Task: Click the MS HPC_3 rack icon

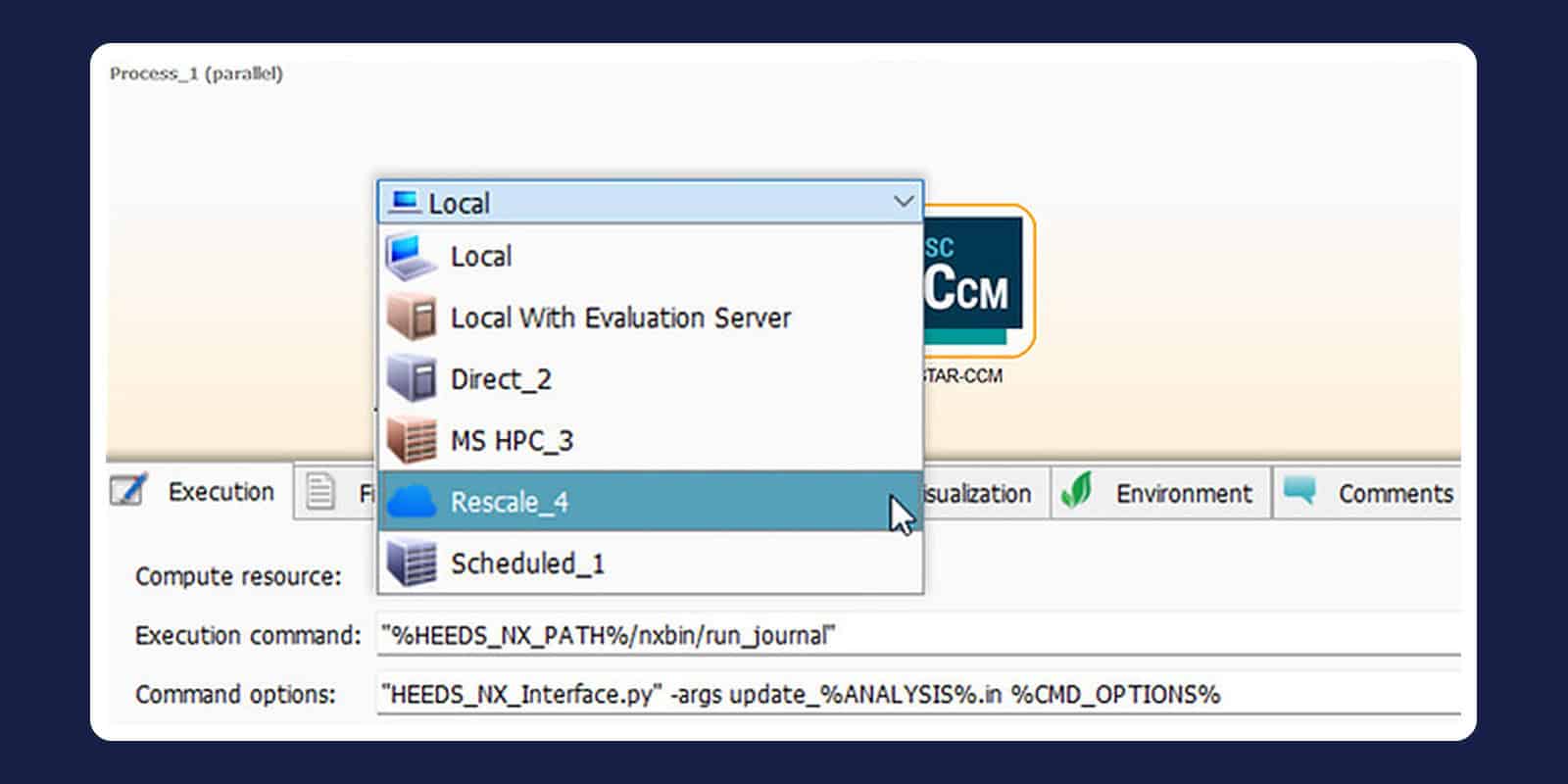Action: (411, 440)
